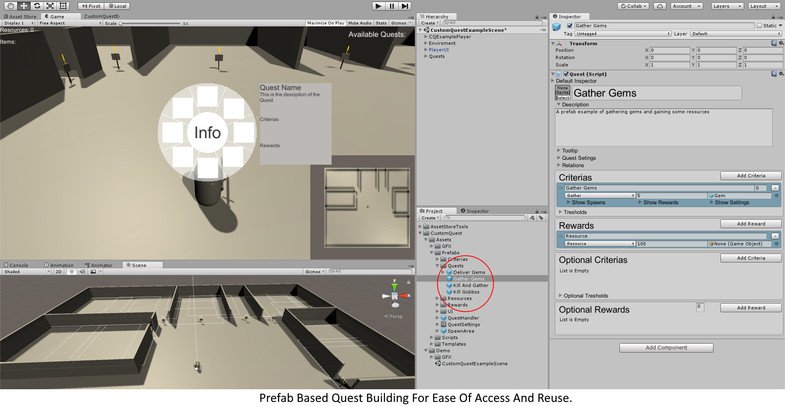The width and height of the screenshot is (785, 406).
Task: Toggle Pivot/Center handle position
Action: [x=91, y=6]
